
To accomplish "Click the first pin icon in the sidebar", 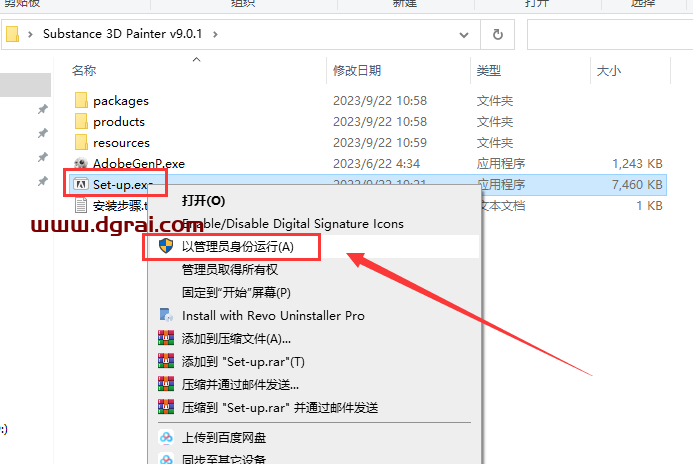I will click(42, 109).
